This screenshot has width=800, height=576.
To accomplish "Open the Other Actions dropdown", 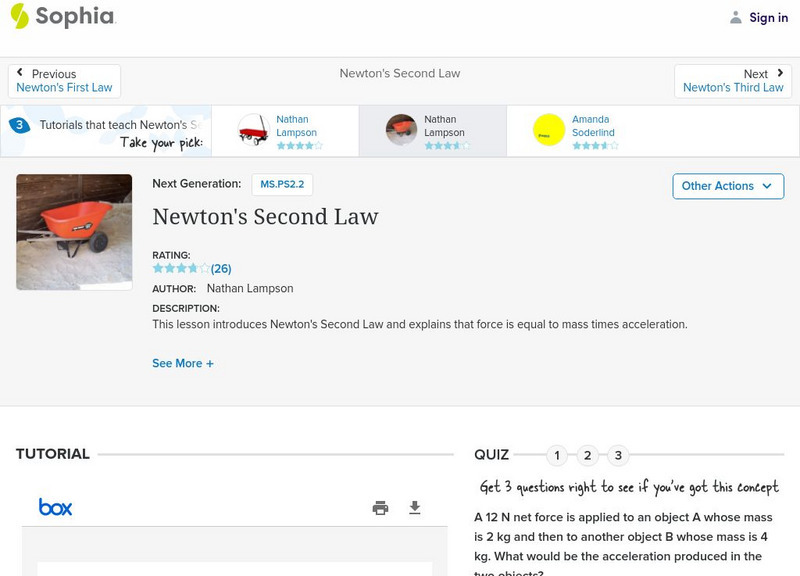I will pyautogui.click(x=727, y=186).
